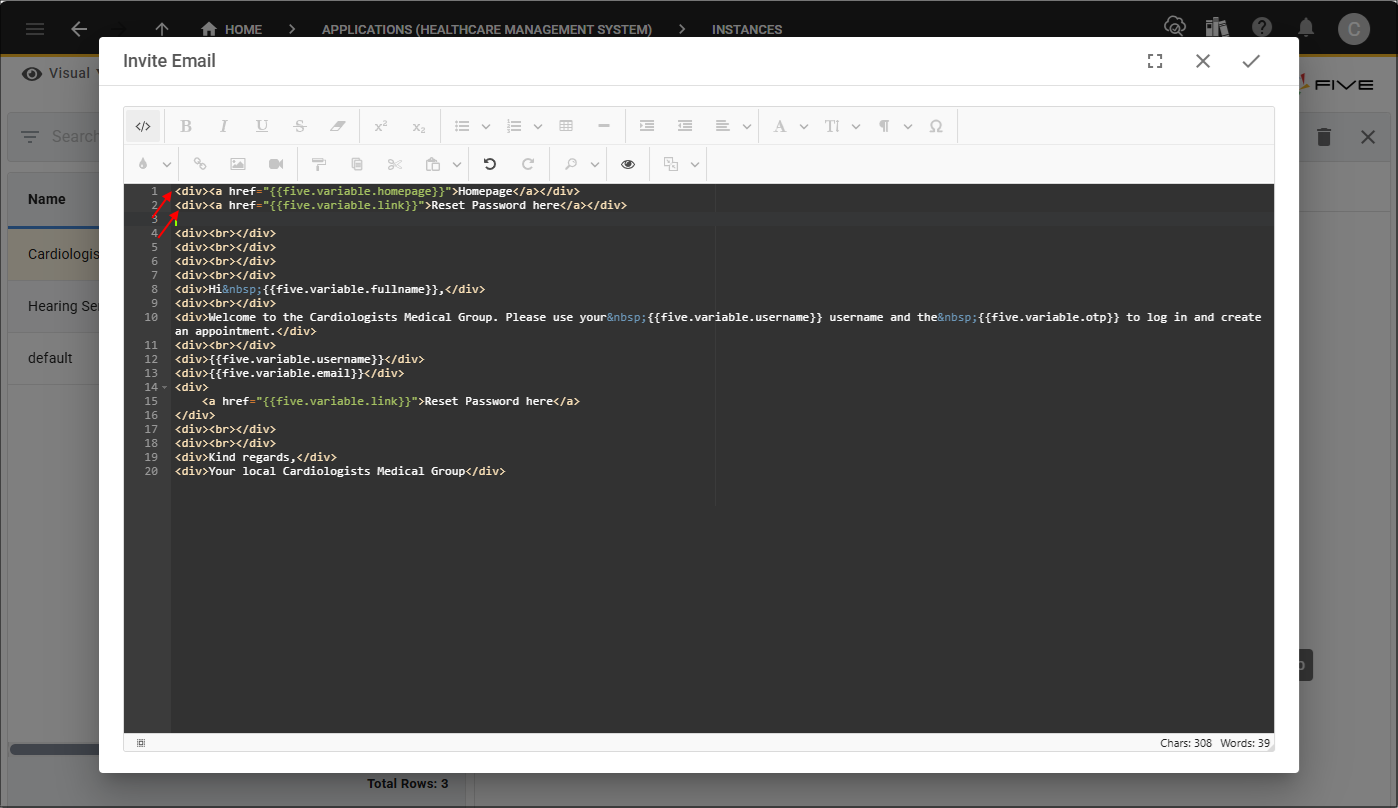This screenshot has height=808, width=1398.
Task: Click the eraser clear formatting icon
Action: pyautogui.click(x=337, y=126)
